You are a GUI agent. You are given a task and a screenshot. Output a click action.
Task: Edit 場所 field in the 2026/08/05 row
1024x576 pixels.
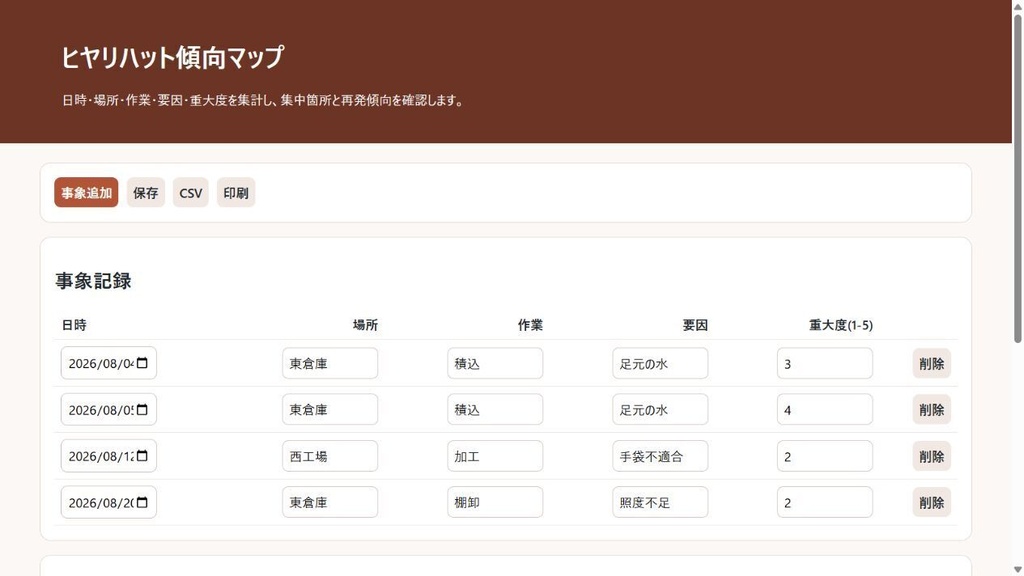(x=330, y=409)
